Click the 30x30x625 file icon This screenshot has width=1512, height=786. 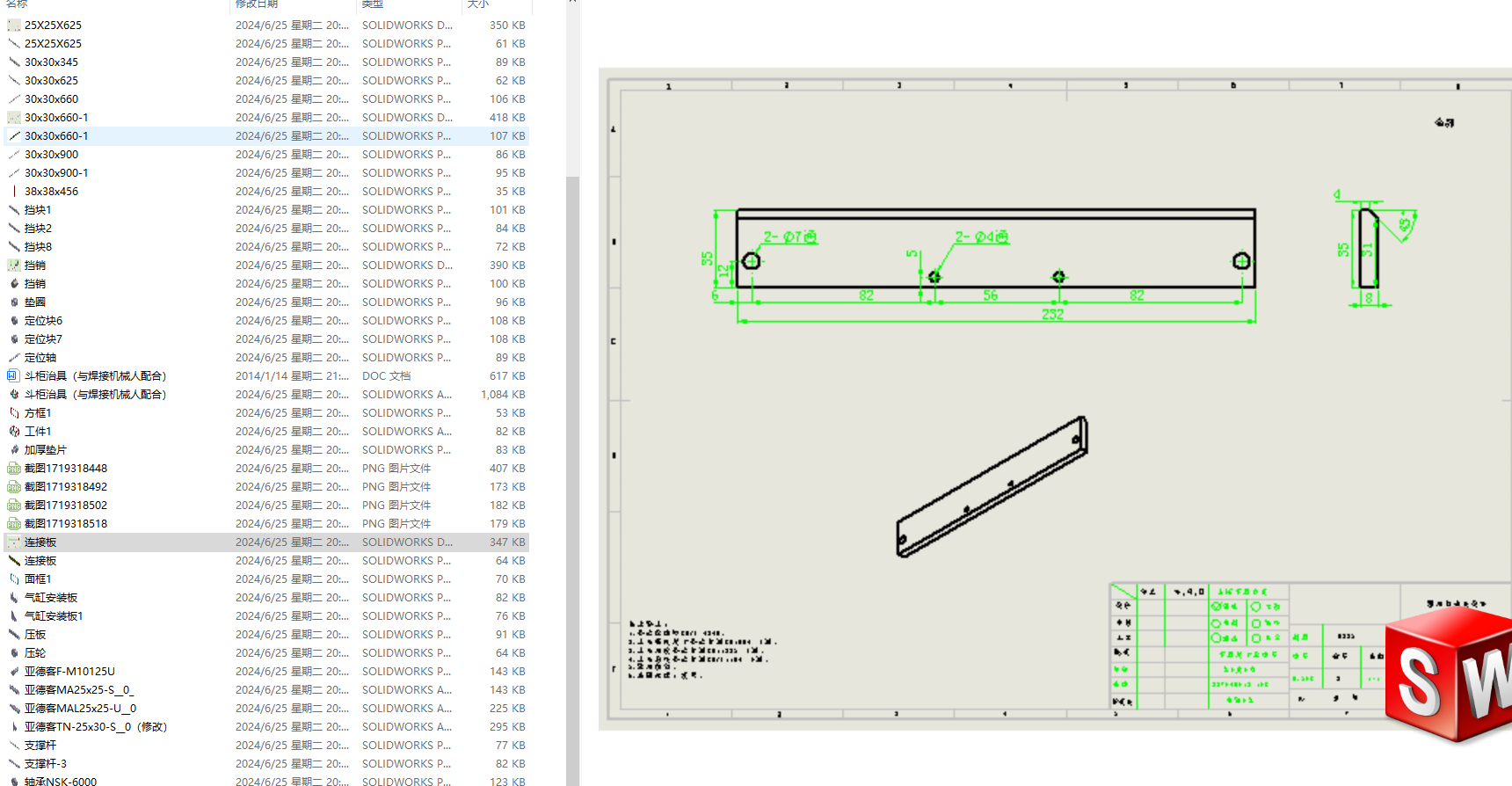pos(14,81)
